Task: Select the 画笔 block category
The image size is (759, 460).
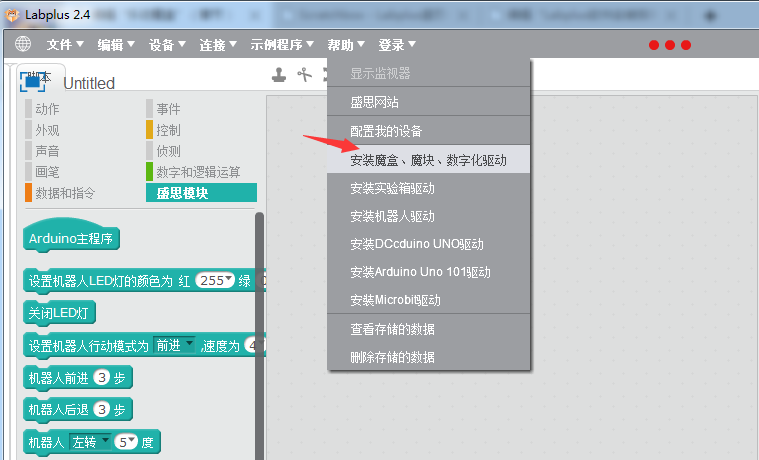Action: (x=43, y=172)
